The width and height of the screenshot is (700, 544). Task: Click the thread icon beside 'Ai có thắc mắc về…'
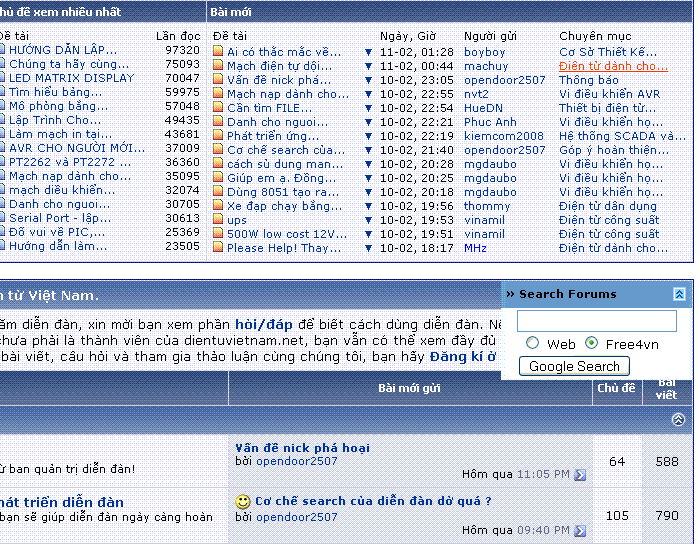(218, 51)
